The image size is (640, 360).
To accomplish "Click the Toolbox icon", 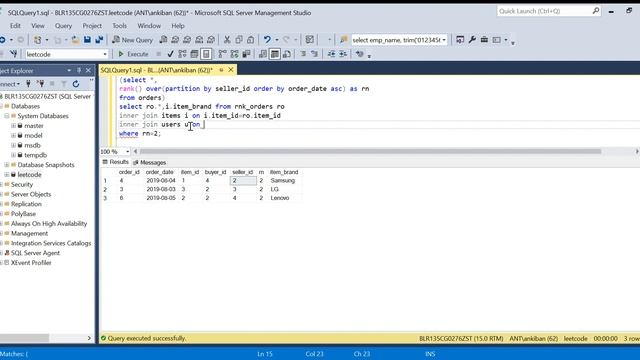I will [484, 40].
